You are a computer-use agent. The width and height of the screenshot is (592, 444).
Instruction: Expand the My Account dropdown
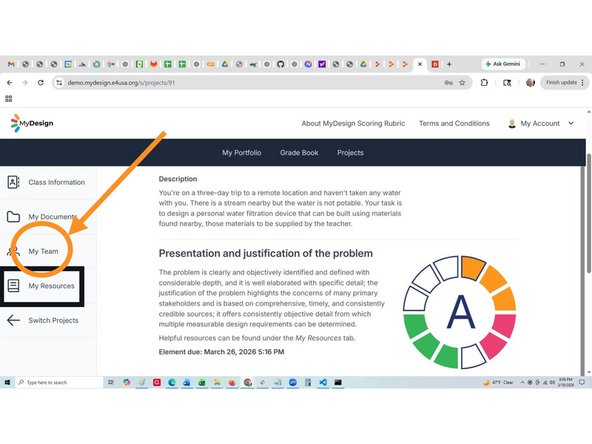pyautogui.click(x=541, y=123)
